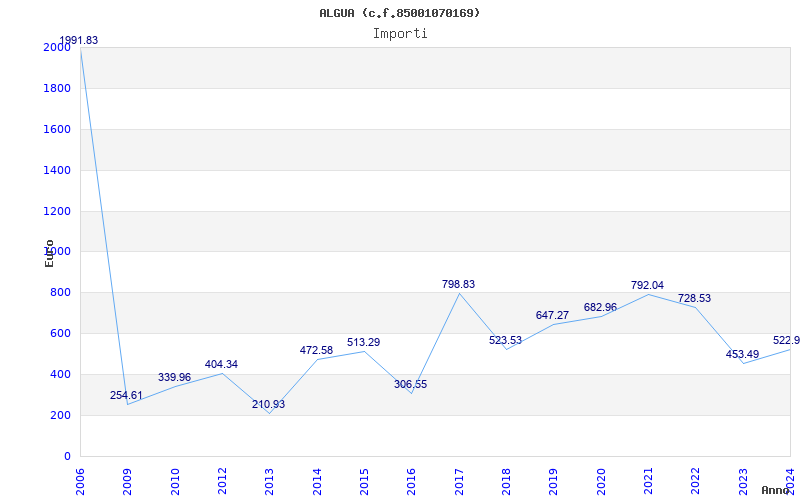The height and width of the screenshot is (500, 800).
Task: Select the 2017 year on the x-axis
Action: [460, 479]
